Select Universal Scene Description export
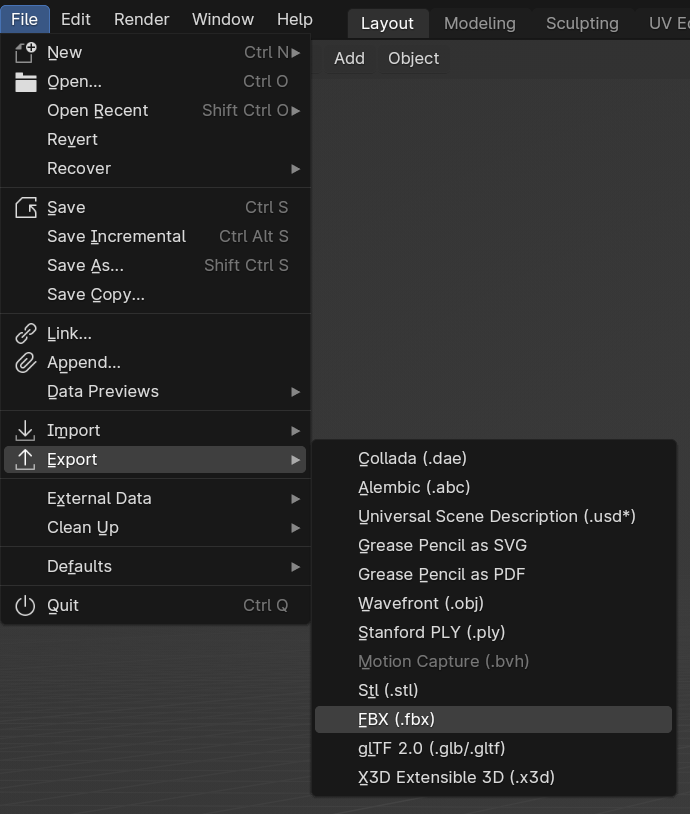 493,517
